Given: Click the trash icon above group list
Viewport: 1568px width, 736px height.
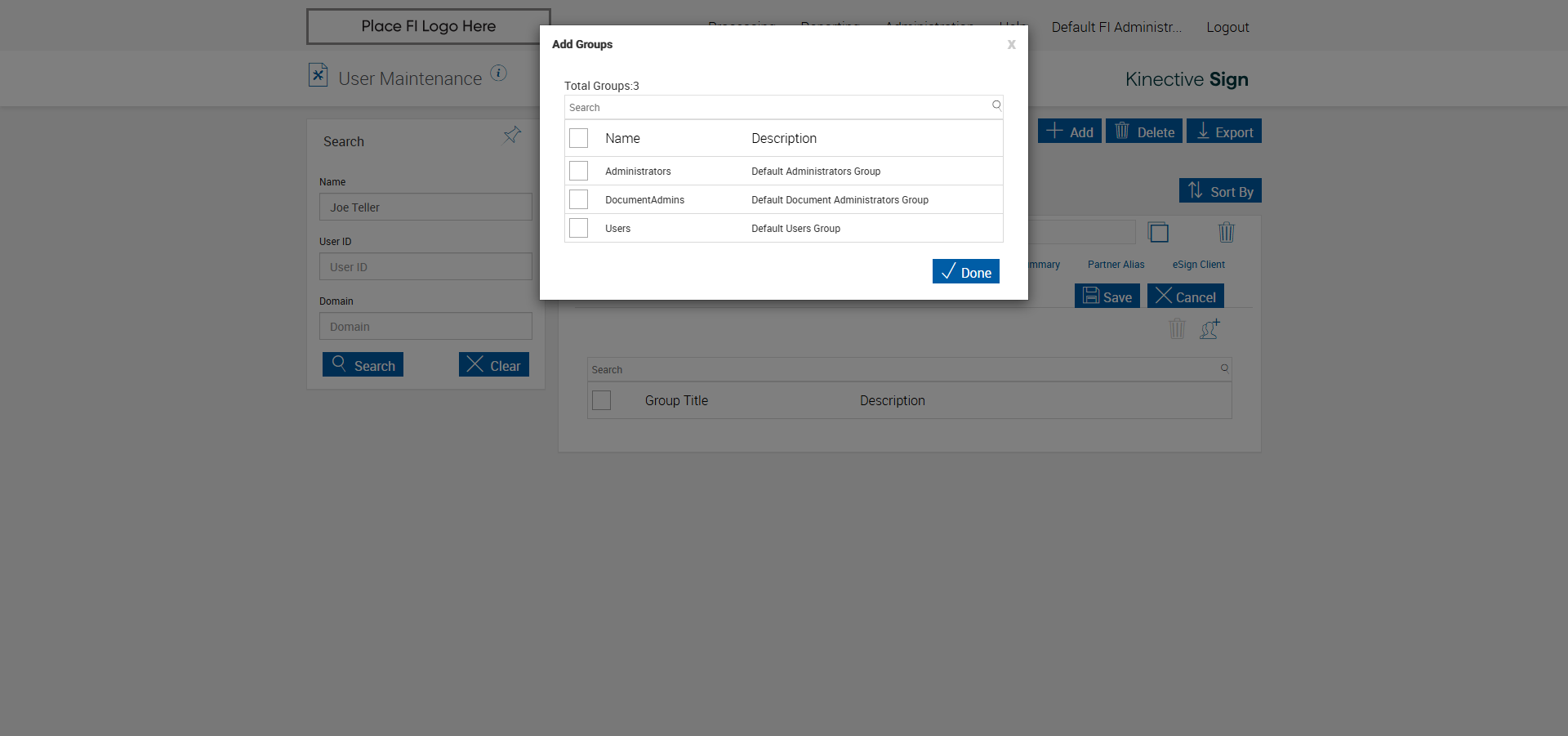Looking at the screenshot, I should (x=1177, y=329).
